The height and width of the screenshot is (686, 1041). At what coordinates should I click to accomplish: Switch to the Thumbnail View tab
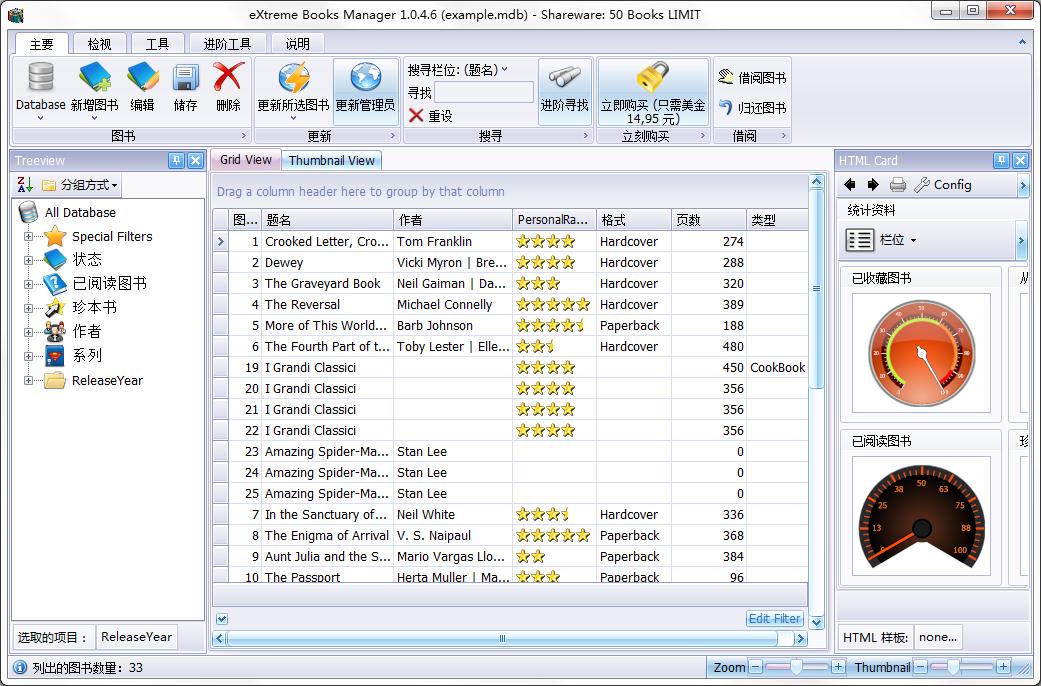331,160
